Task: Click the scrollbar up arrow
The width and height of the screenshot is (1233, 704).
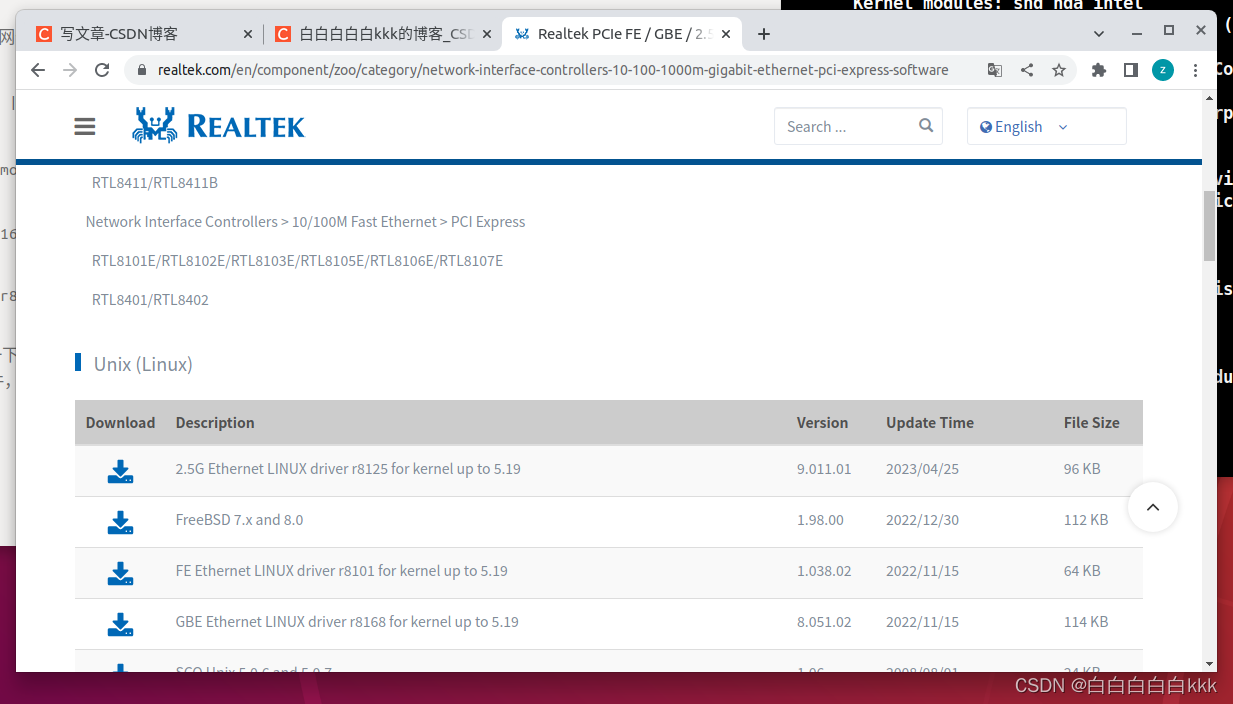Action: click(x=1209, y=99)
